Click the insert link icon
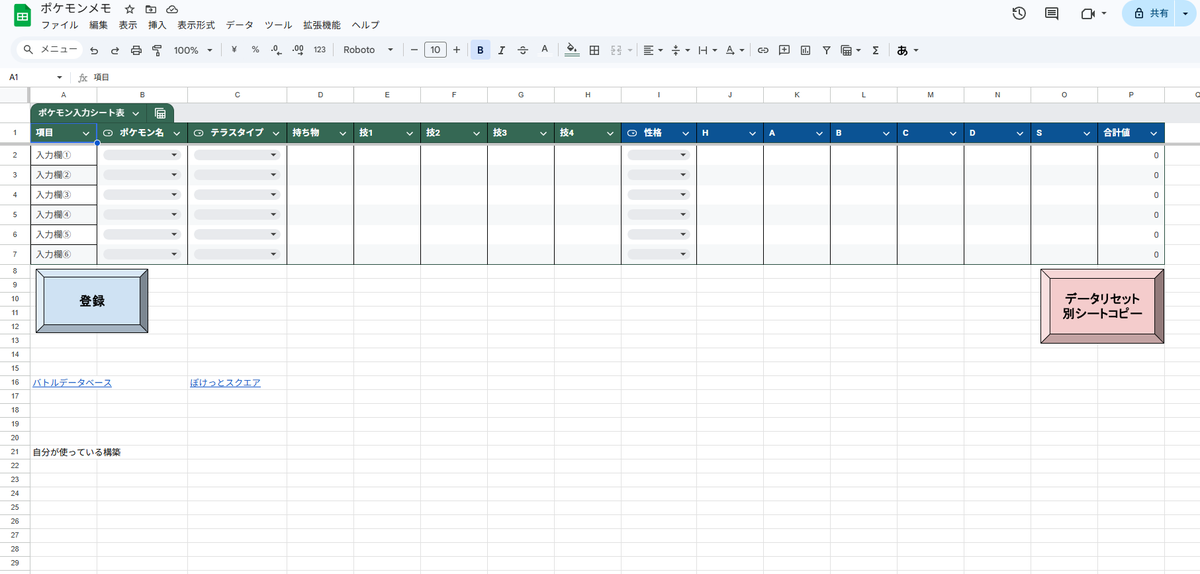 point(763,49)
